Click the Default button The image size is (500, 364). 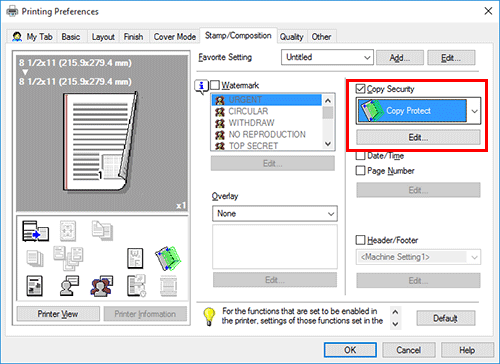point(446,318)
